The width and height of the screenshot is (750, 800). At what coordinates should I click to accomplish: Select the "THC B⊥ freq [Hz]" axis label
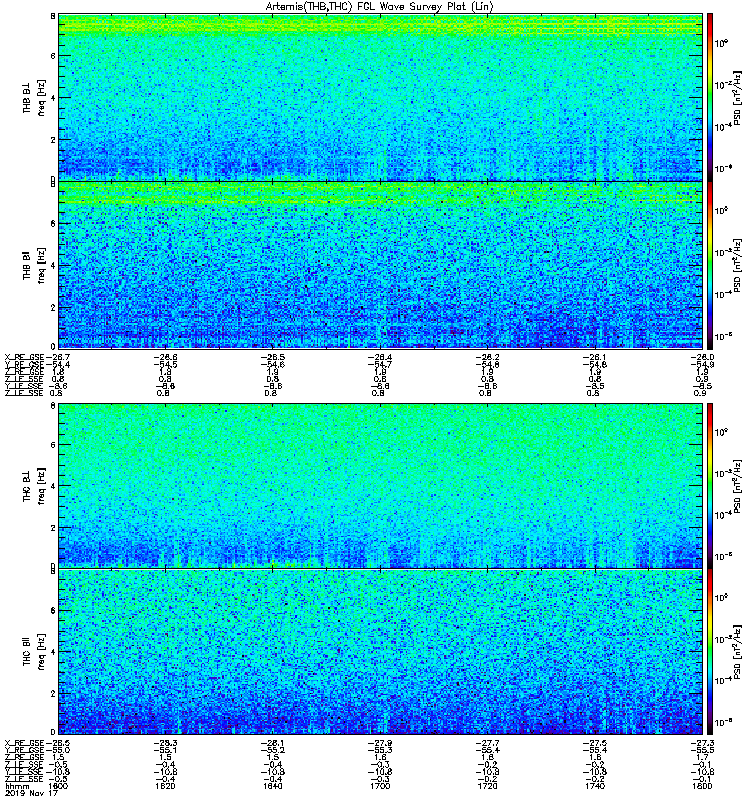34,486
